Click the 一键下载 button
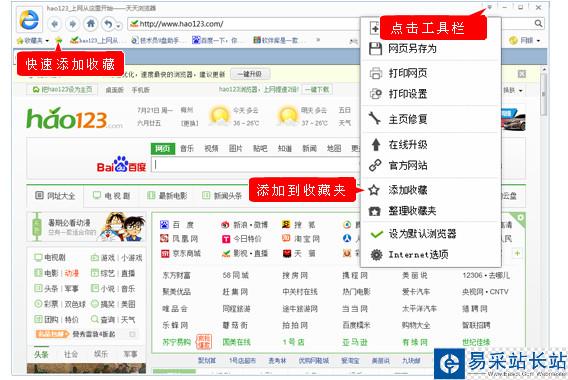568x380 pixels. pos(317,89)
